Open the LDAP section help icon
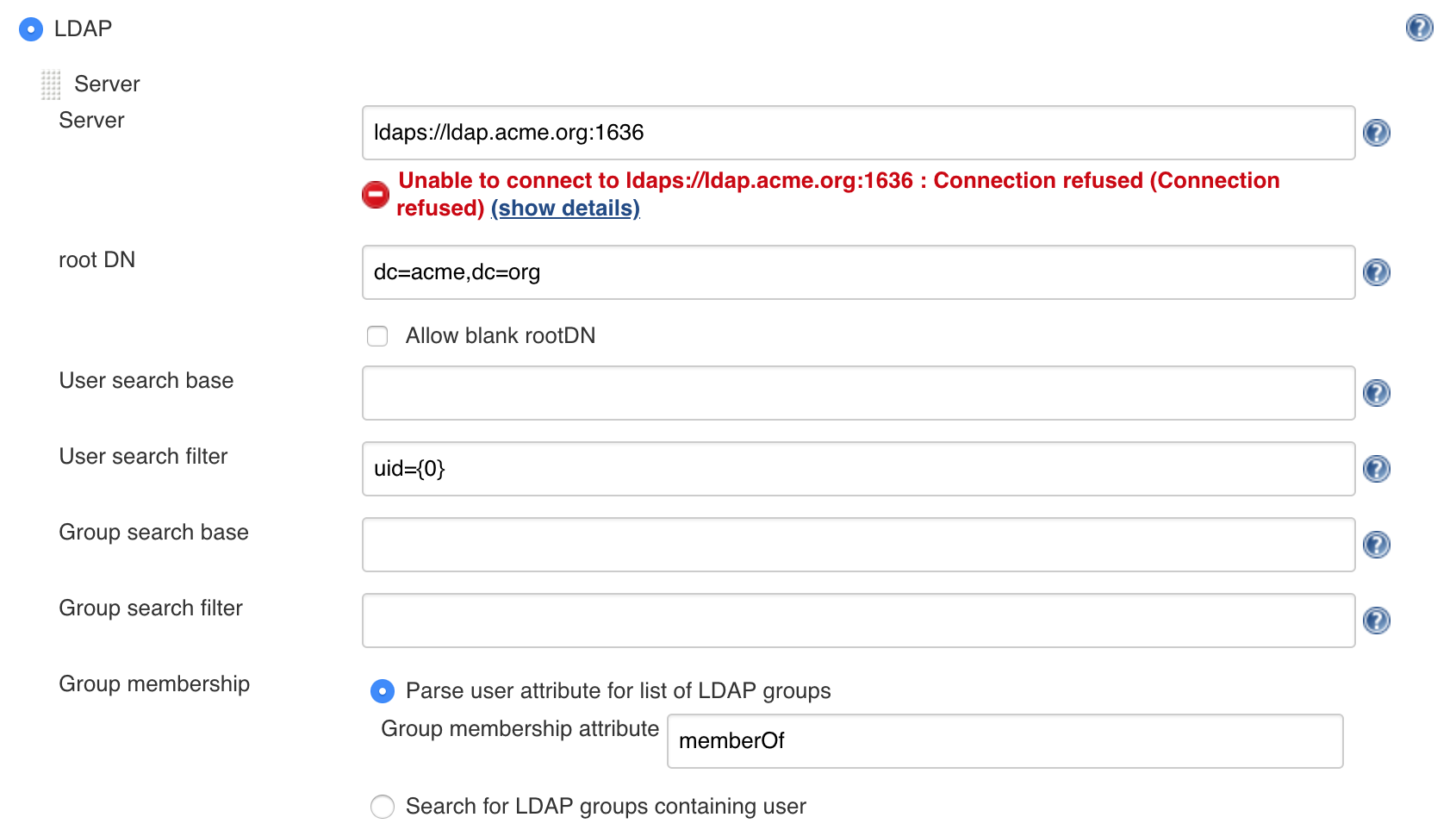 1419,28
